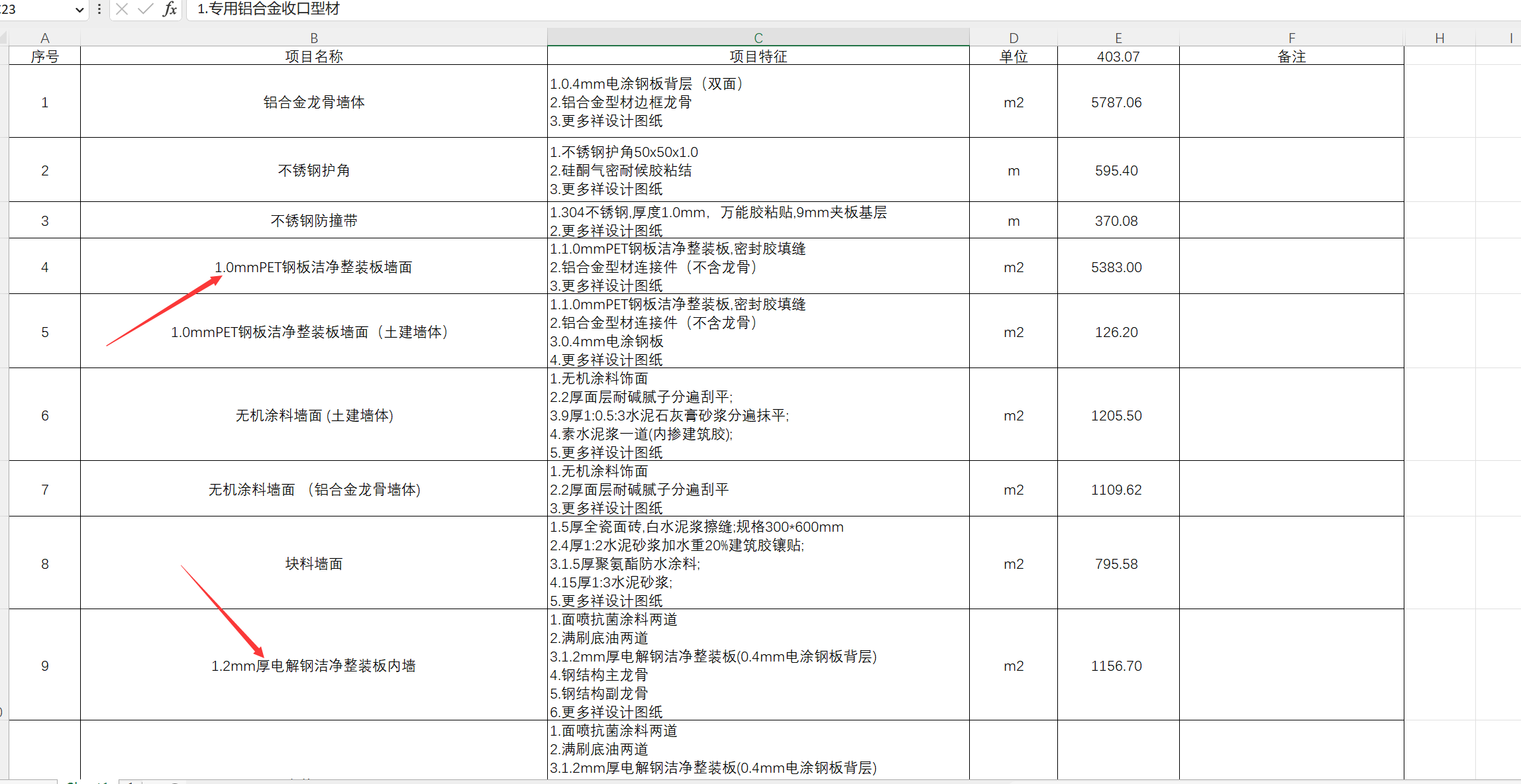Click quantity value 1109.62
Screen dimensions: 1521x784
coord(1116,489)
